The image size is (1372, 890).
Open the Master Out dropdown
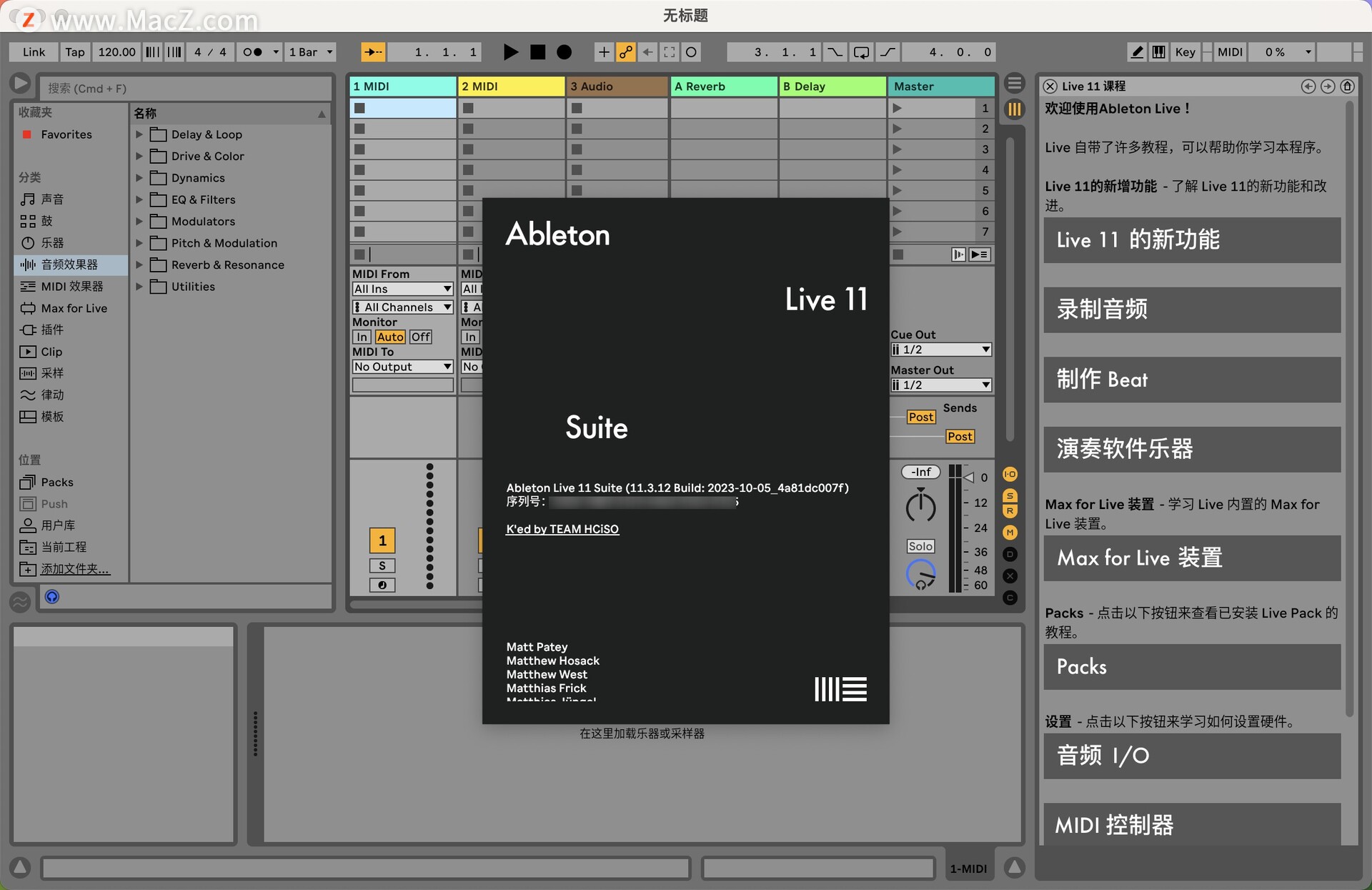(x=941, y=385)
